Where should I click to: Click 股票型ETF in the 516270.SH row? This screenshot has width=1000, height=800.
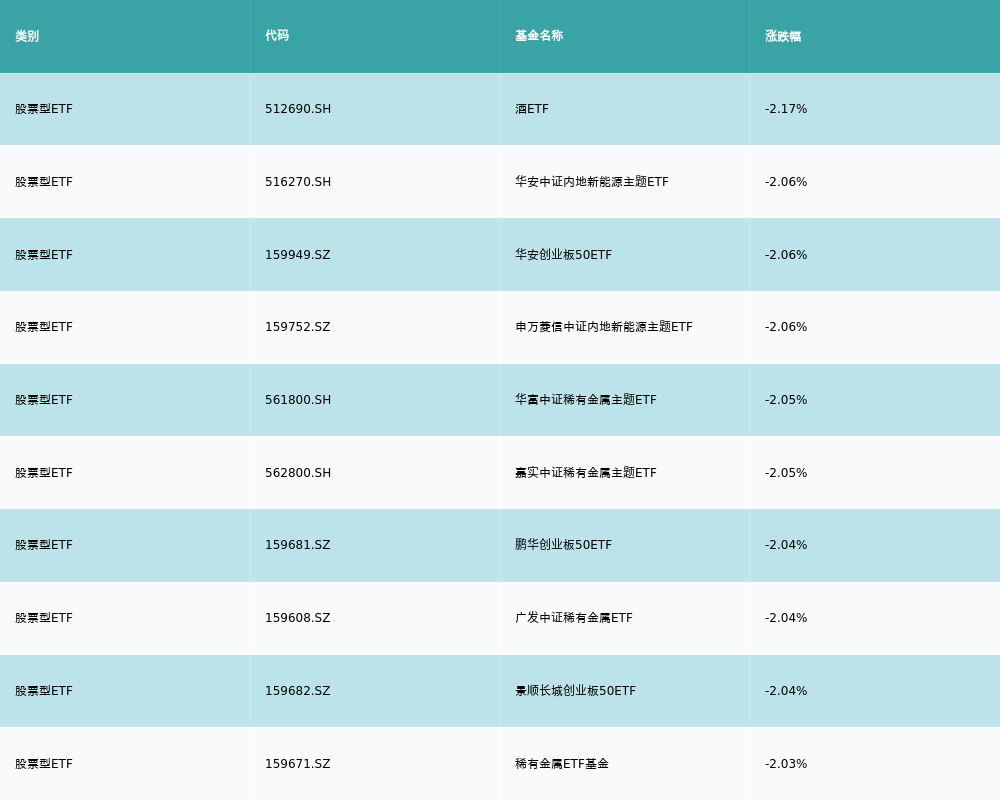pyautogui.click(x=44, y=182)
